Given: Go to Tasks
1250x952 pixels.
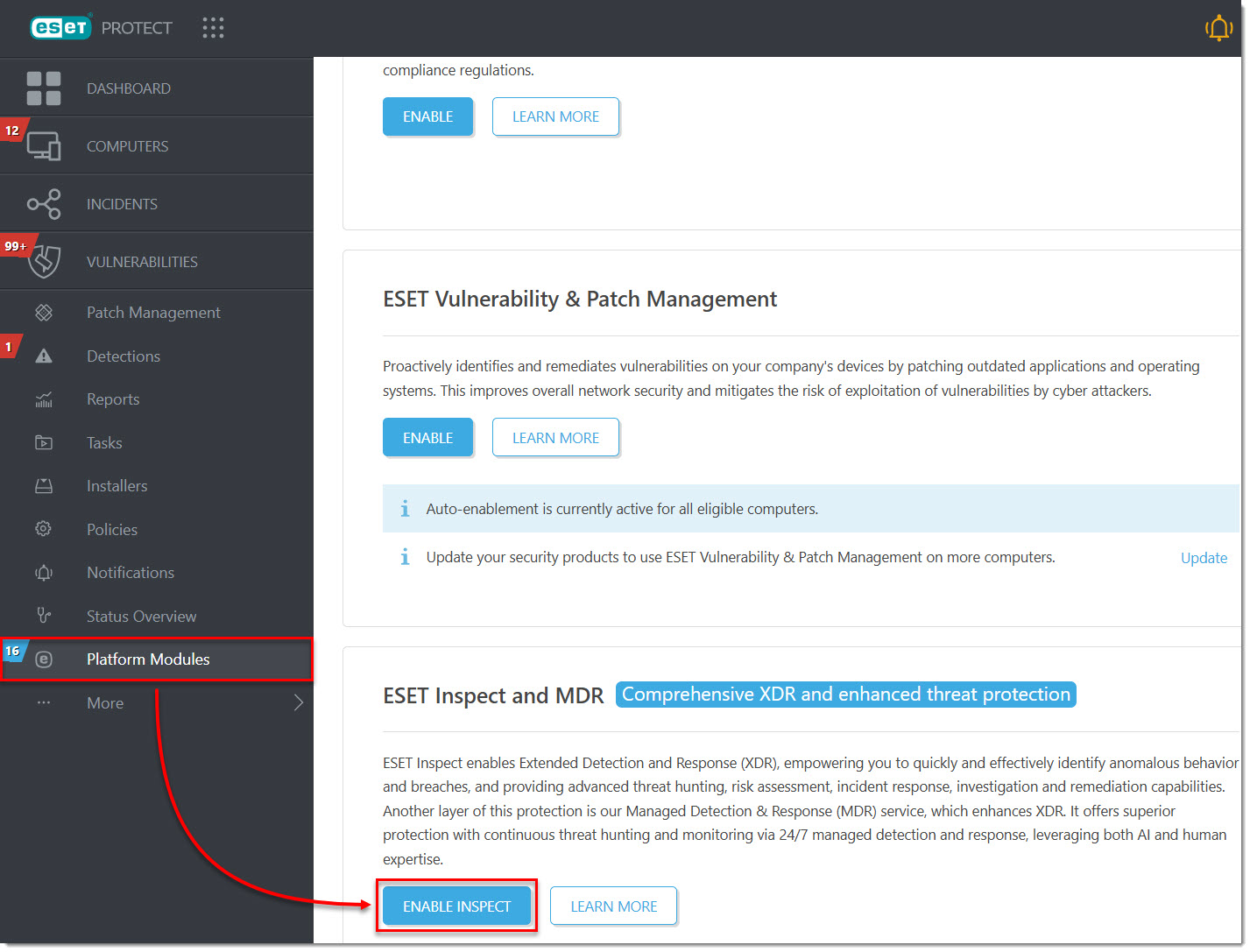Looking at the screenshot, I should coord(104,443).
